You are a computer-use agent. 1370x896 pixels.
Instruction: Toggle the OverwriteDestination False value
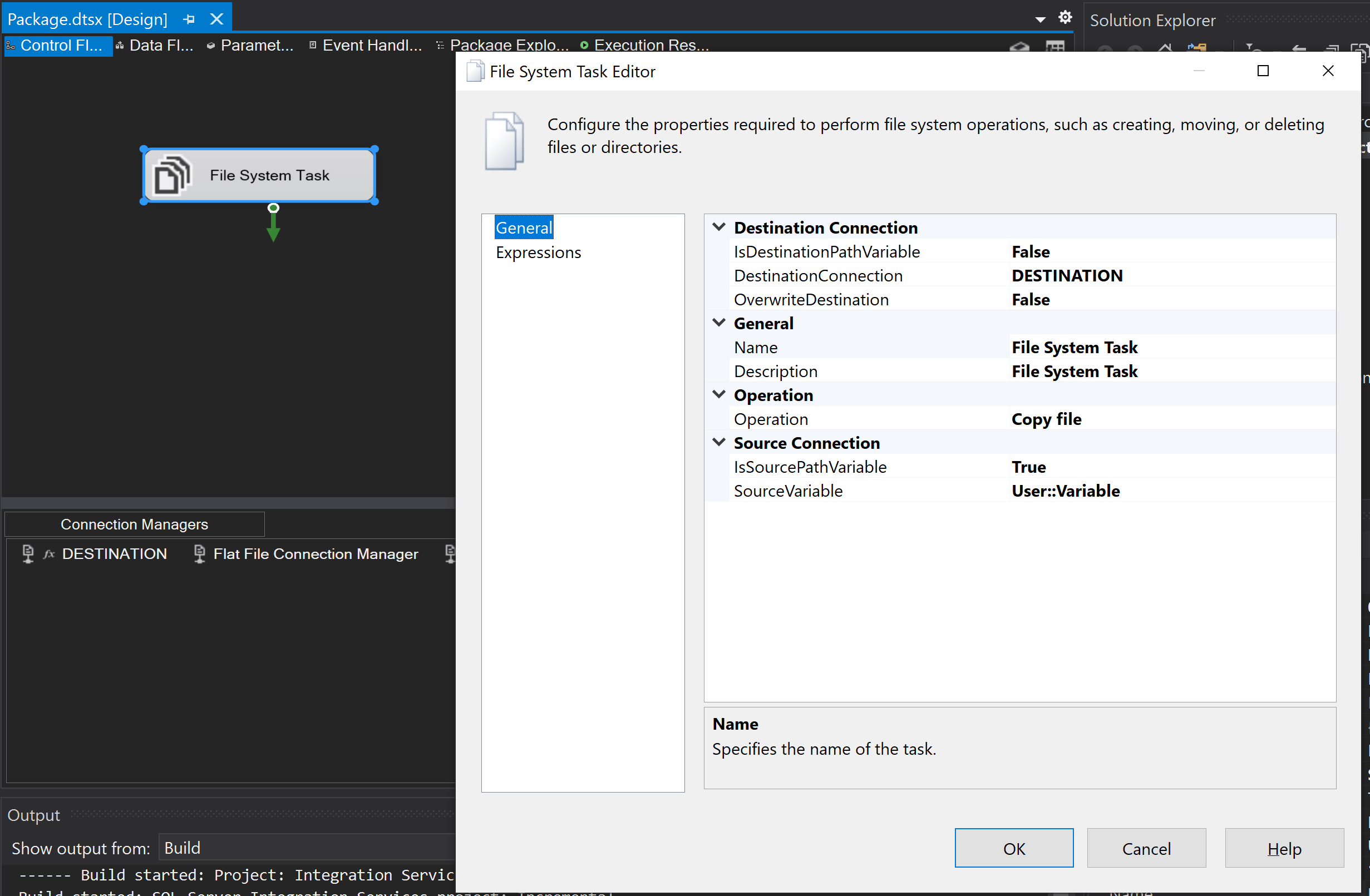[x=1031, y=299]
